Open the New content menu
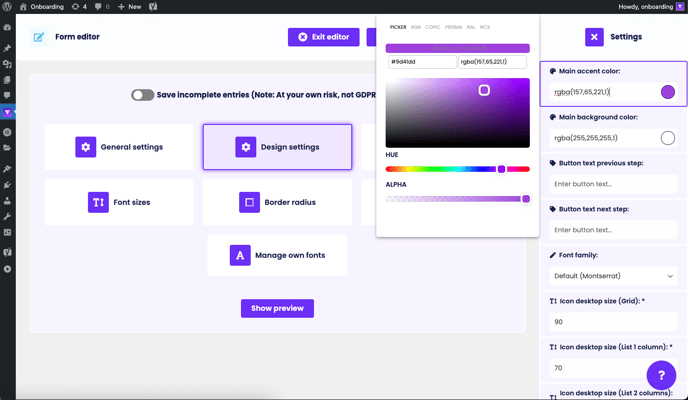This screenshot has height=400, width=688. click(x=129, y=7)
